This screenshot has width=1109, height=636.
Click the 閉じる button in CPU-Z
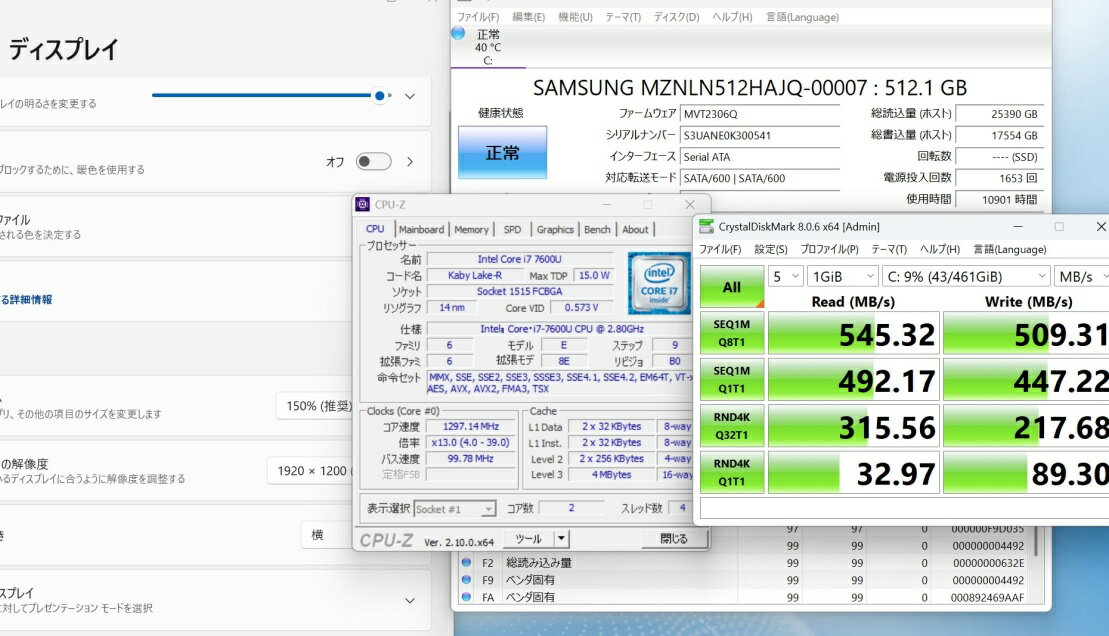(x=673, y=539)
